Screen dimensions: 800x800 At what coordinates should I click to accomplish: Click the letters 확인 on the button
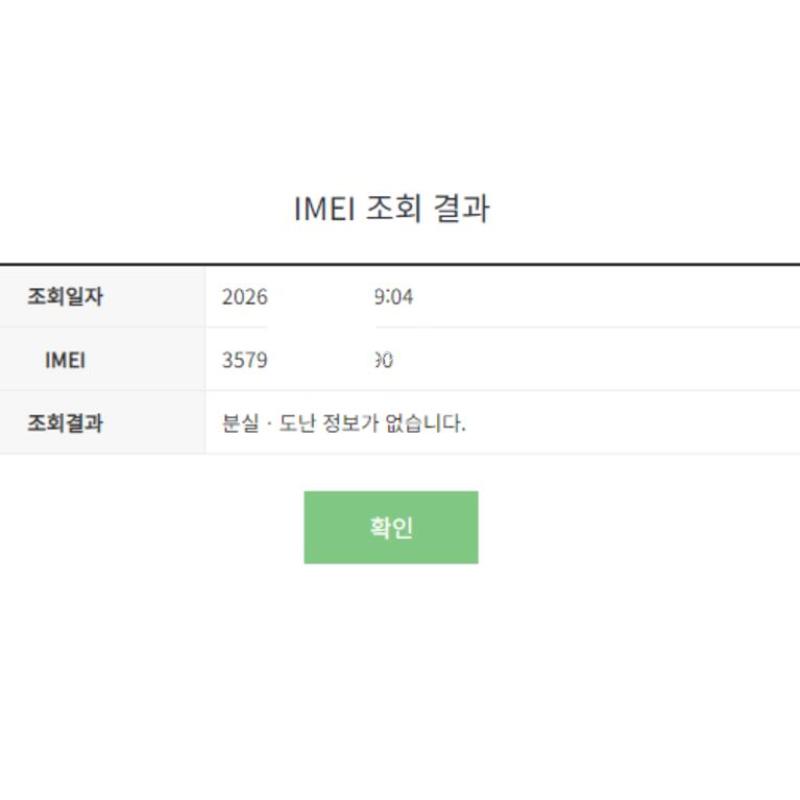pyautogui.click(x=391, y=528)
